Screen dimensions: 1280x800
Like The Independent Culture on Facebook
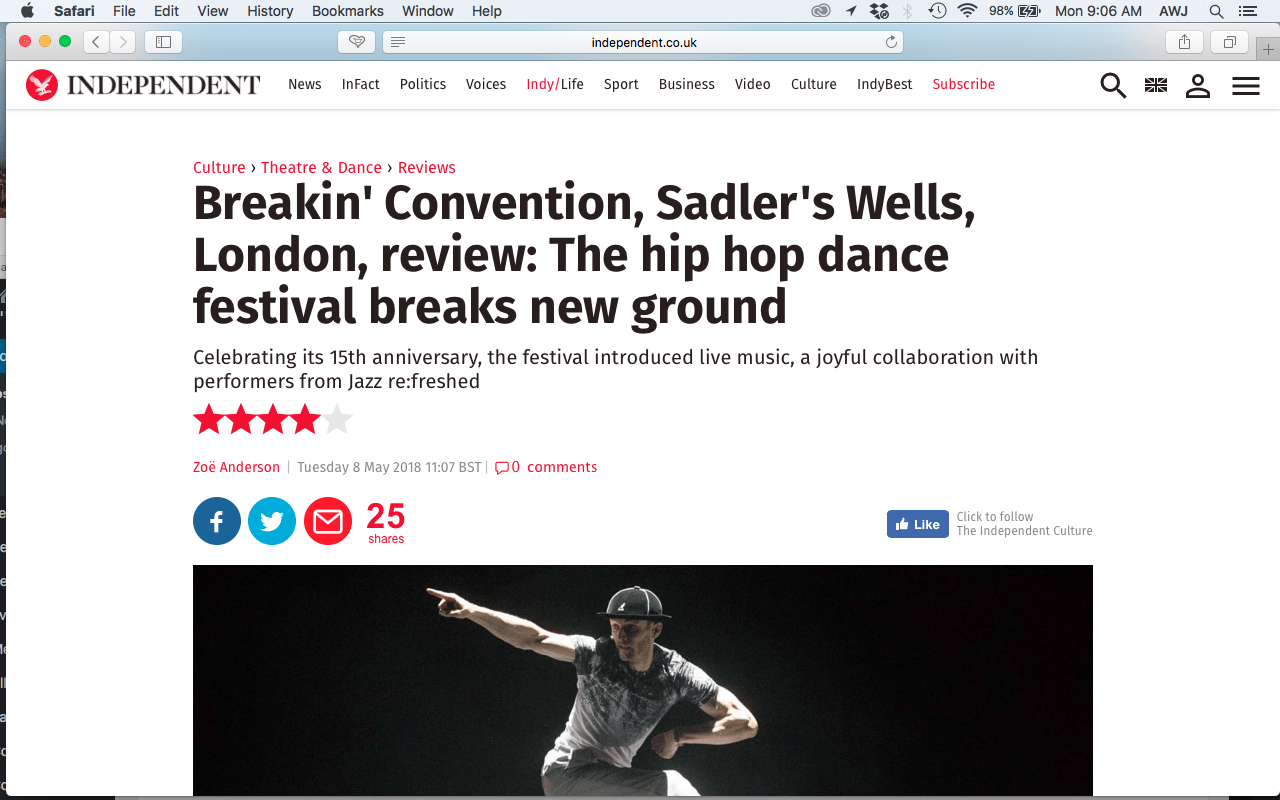tap(918, 524)
